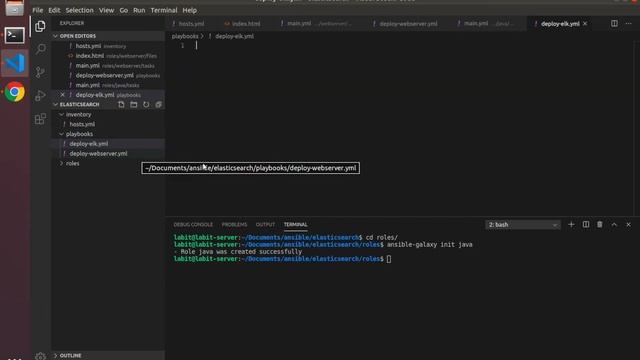Image resolution: width=640 pixels, height=360 pixels.
Task: Open the Selection menu
Action: click(x=80, y=10)
